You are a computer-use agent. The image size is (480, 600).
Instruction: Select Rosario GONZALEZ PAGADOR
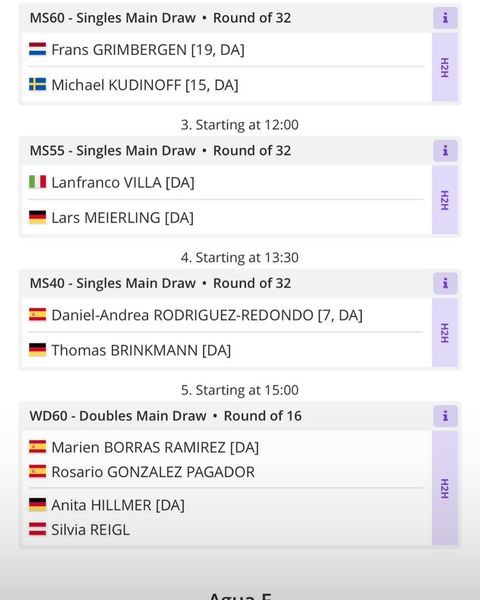[x=153, y=472]
